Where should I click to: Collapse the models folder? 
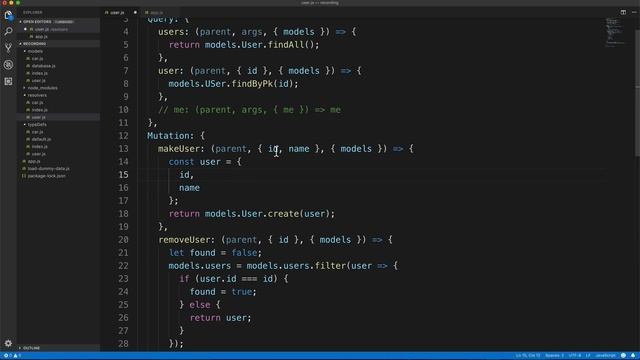click(35, 51)
